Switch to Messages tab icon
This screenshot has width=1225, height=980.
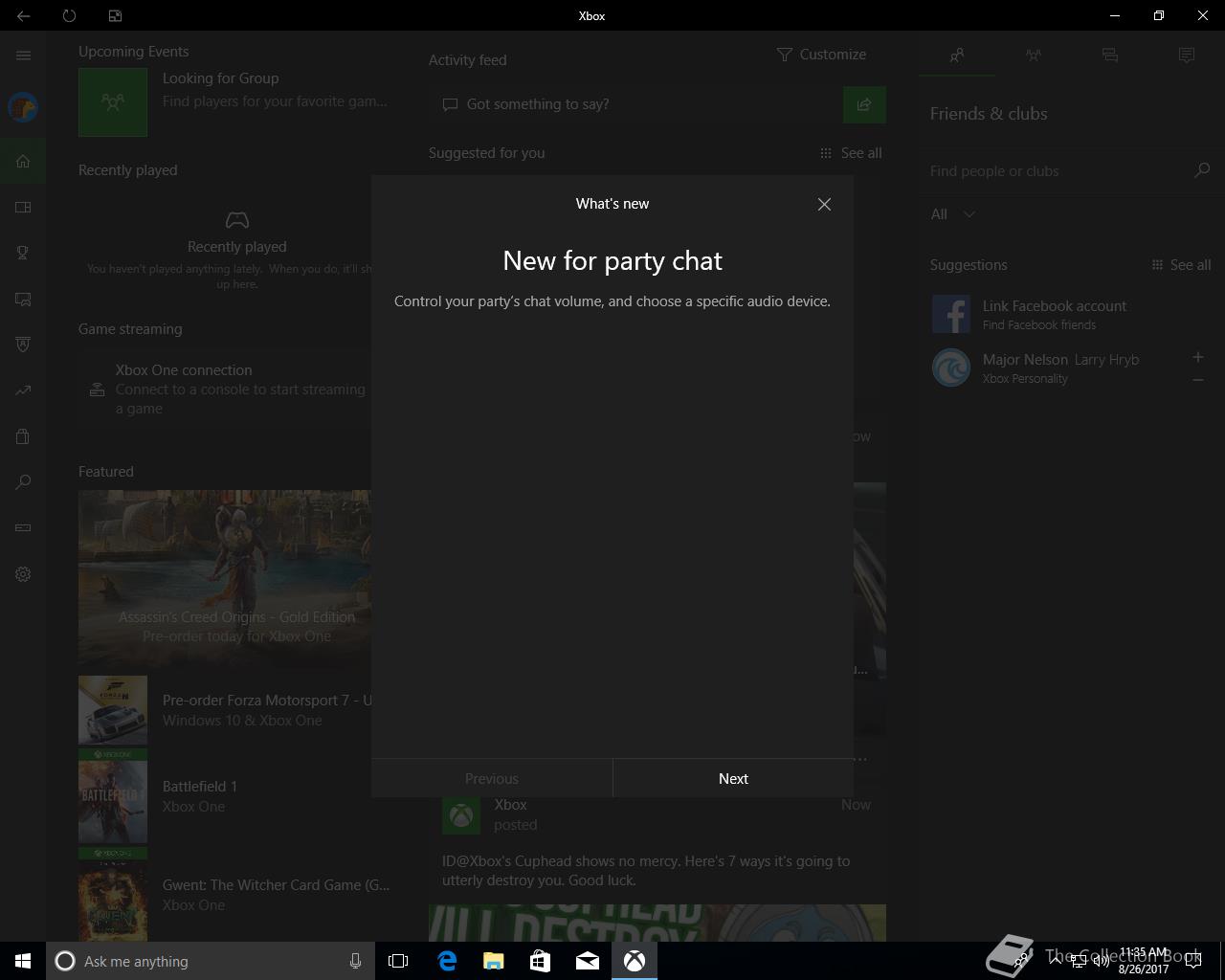pyautogui.click(x=1110, y=56)
